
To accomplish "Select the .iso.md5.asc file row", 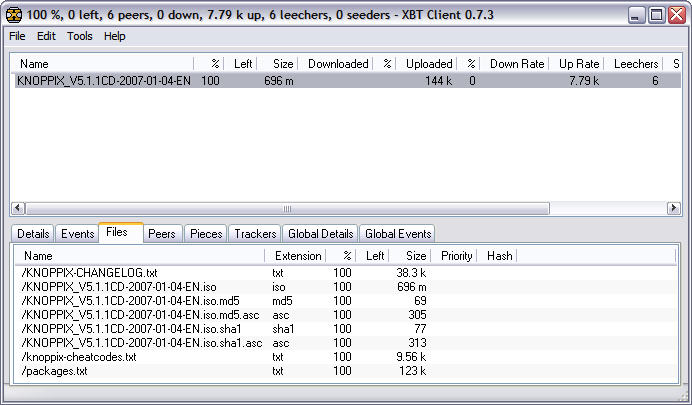I will point(346,315).
